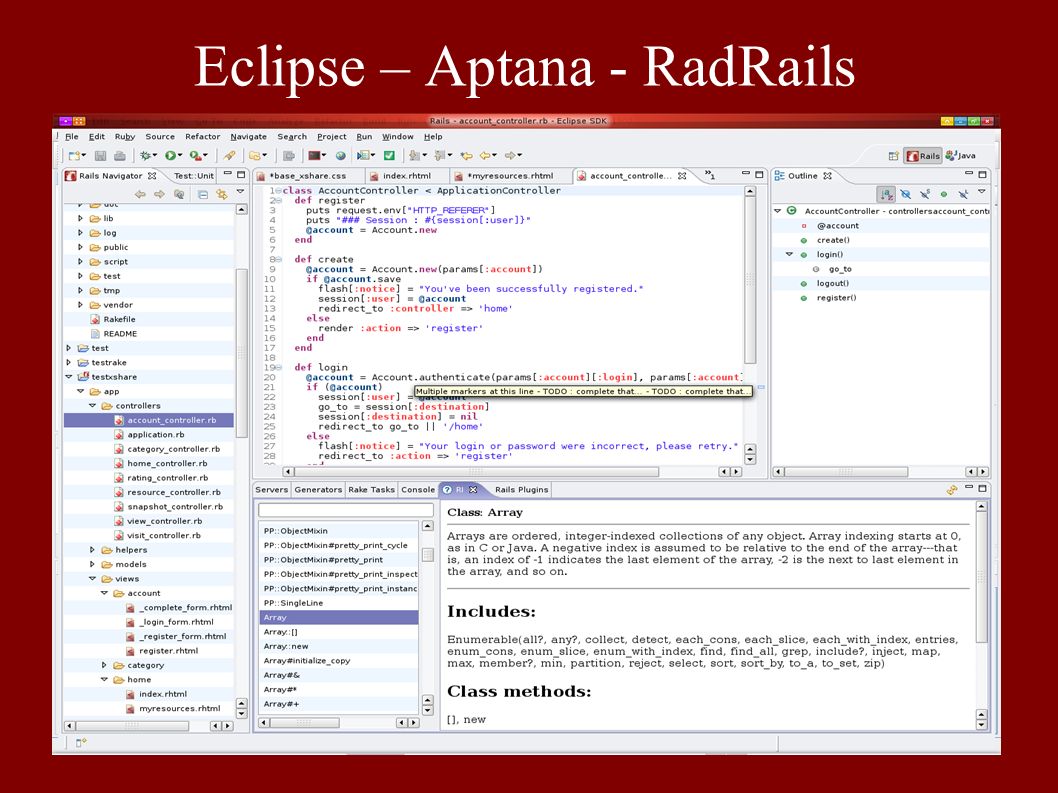Open the Rake Tasks tab
1058x793 pixels.
click(x=371, y=489)
